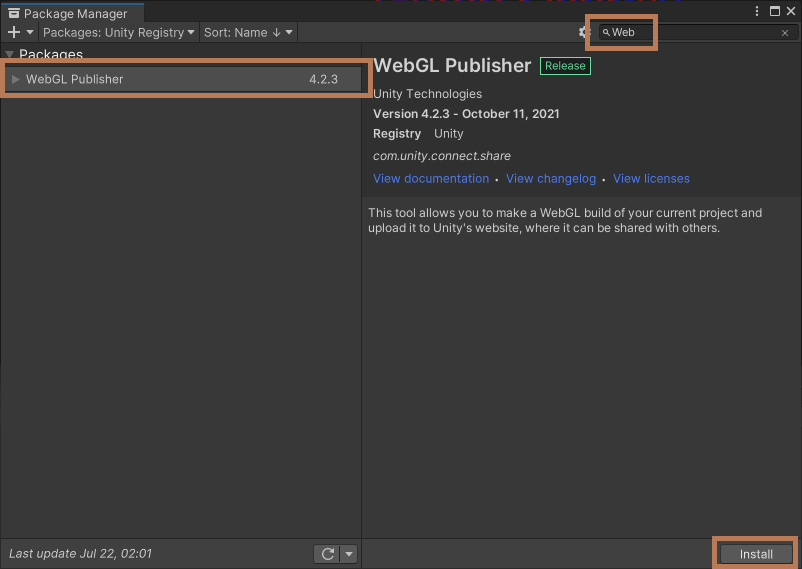Open the window kebab options menu
This screenshot has width=802, height=569.
coord(756,11)
